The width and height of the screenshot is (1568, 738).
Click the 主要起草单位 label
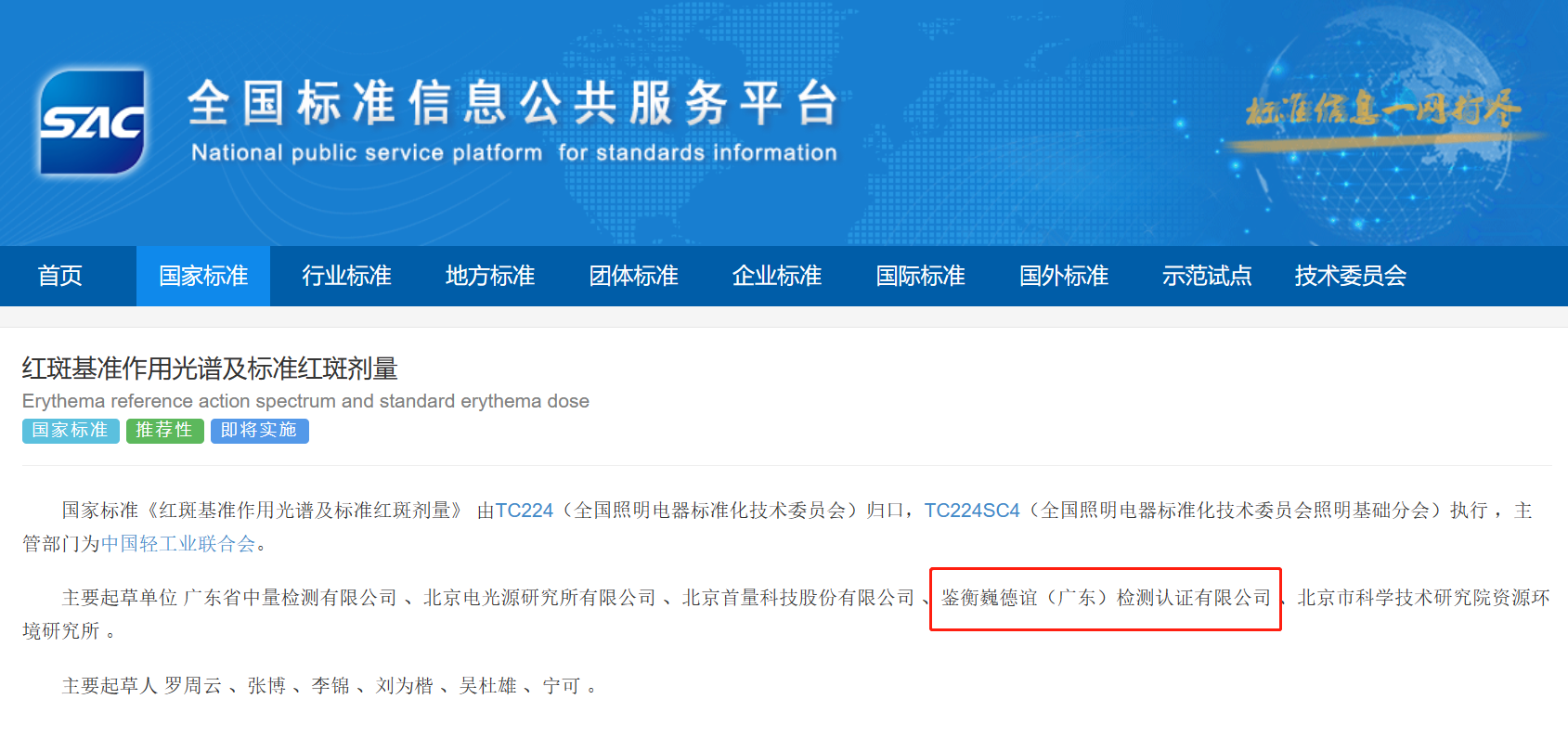120,598
